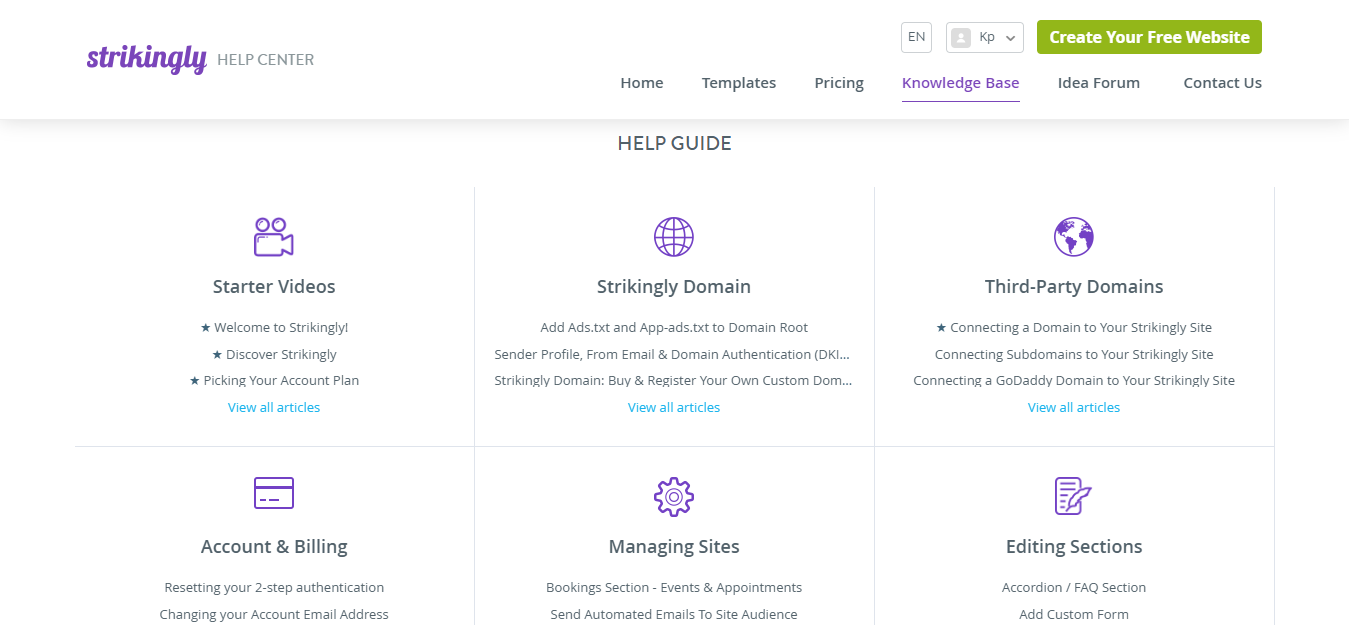The height and width of the screenshot is (625, 1349).
Task: Click the Managing Sites gear icon
Action: pyautogui.click(x=673, y=496)
